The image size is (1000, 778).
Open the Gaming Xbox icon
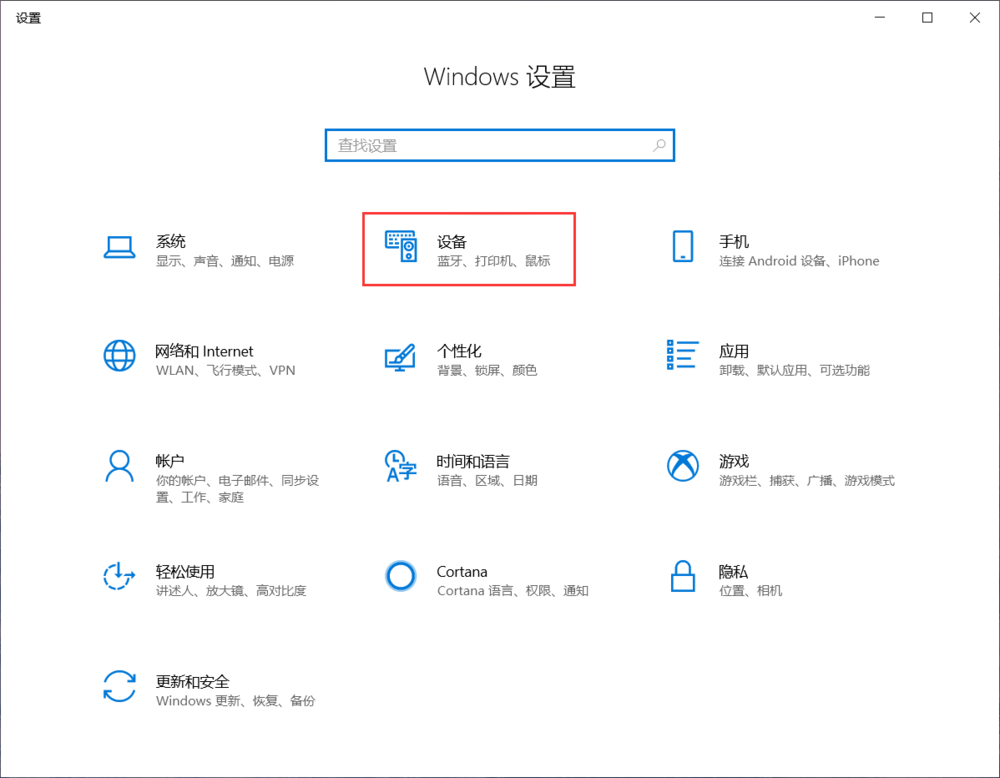coord(683,465)
